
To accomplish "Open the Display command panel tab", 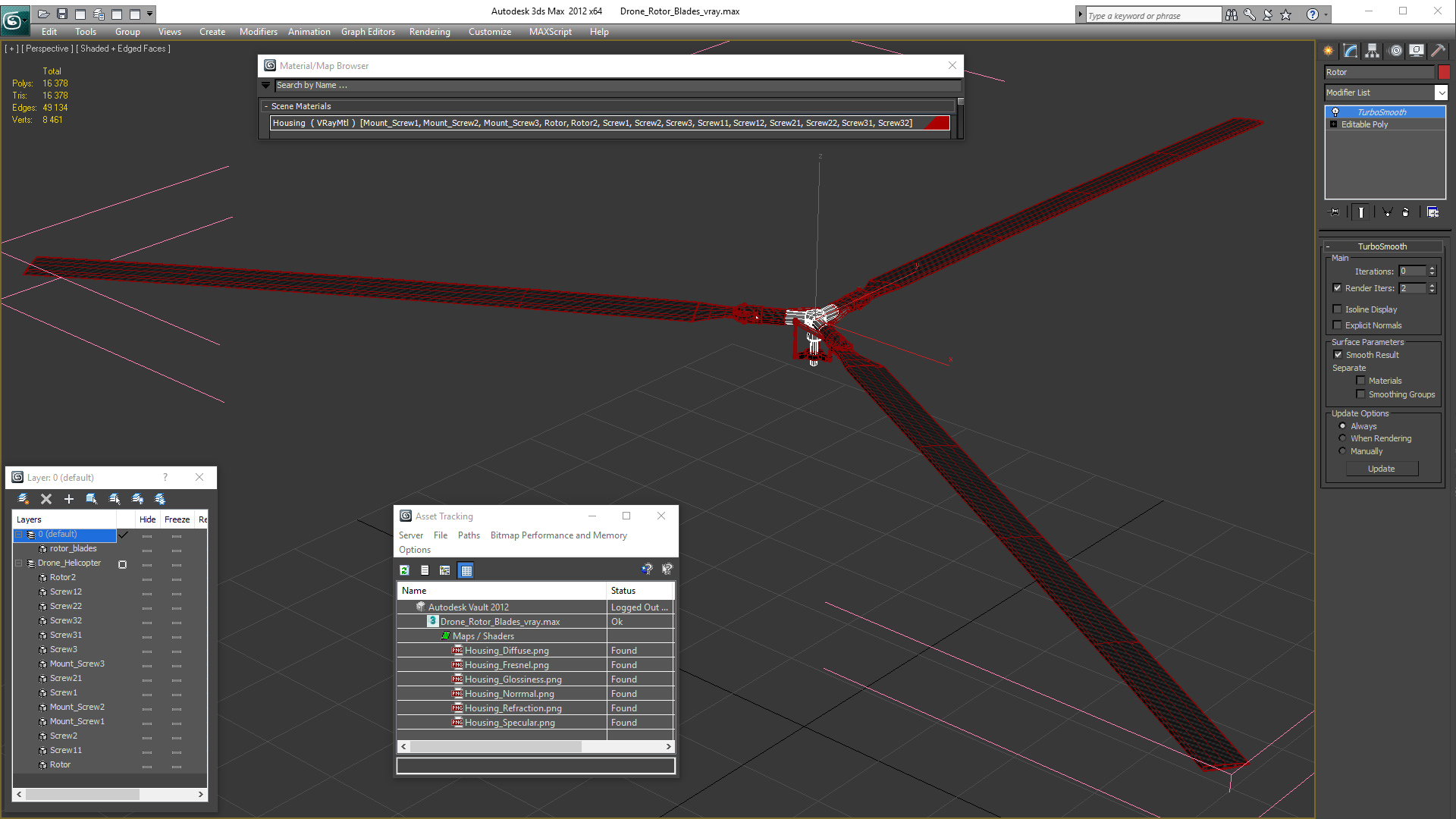I will 1417,51.
